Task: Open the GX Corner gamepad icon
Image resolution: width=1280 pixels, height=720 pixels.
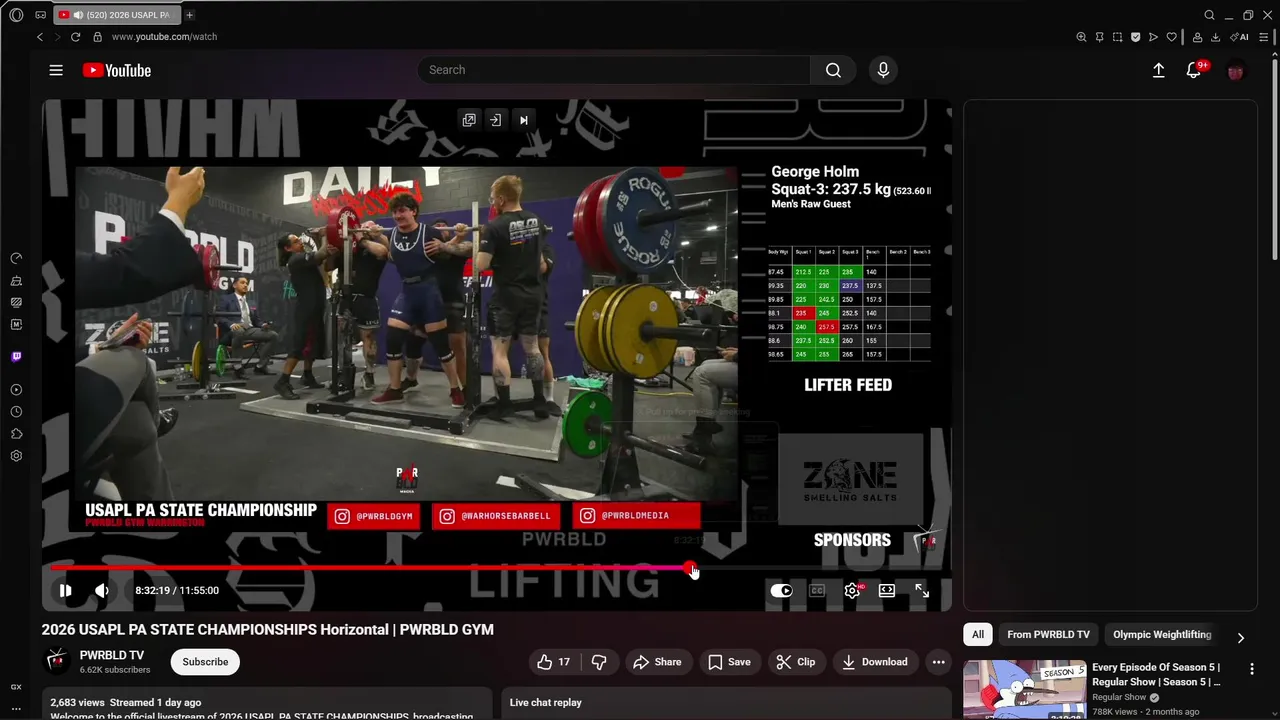Action: coord(40,15)
